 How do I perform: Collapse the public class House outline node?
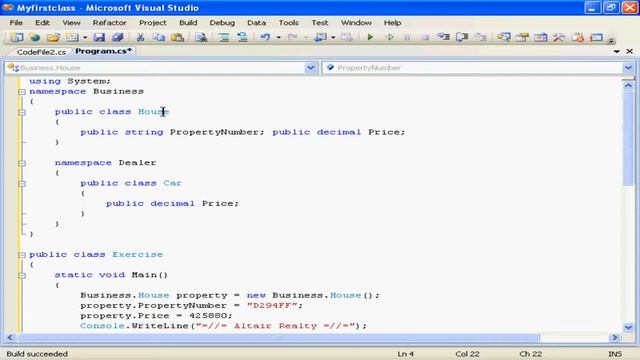click(x=22, y=112)
